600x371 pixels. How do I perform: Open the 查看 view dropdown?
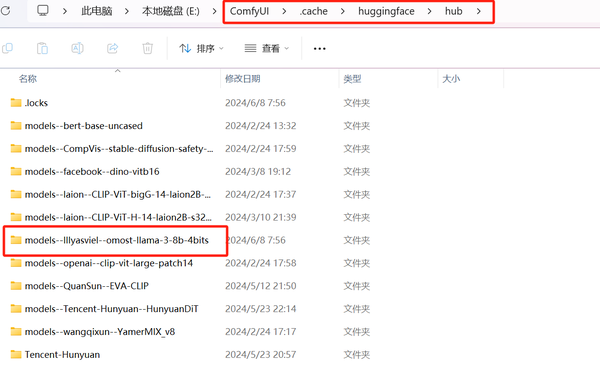point(267,49)
